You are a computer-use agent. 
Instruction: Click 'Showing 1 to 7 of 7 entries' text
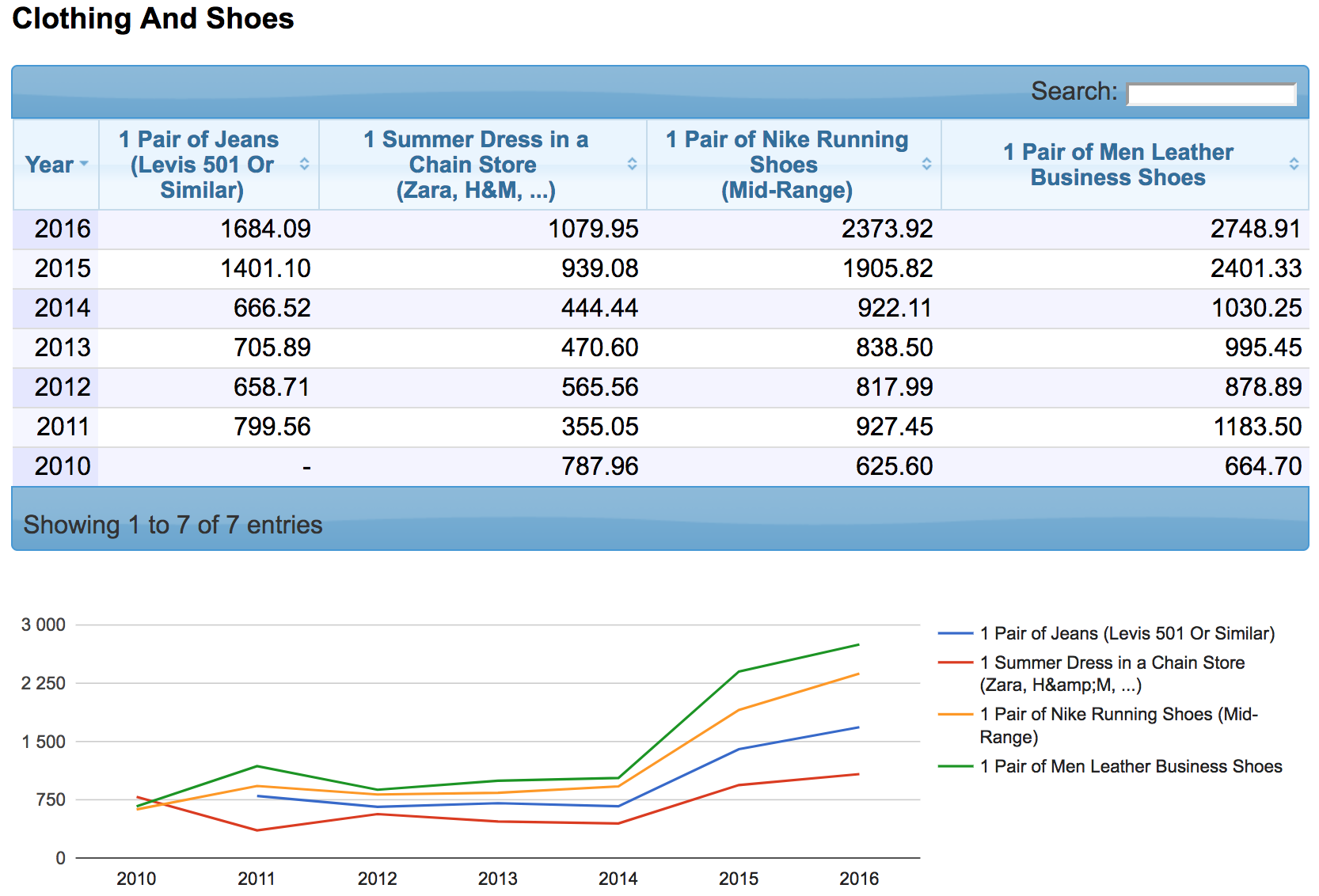pos(173,525)
